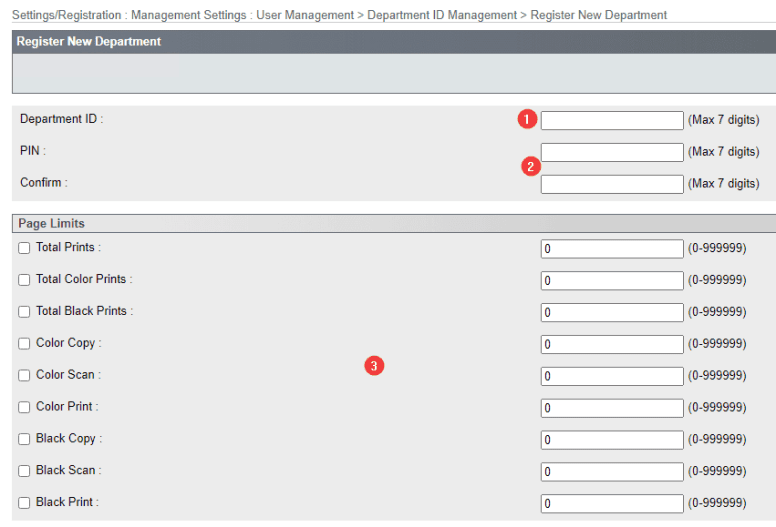776x527 pixels.
Task: Select the Color Print checkbox
Action: click(24, 408)
